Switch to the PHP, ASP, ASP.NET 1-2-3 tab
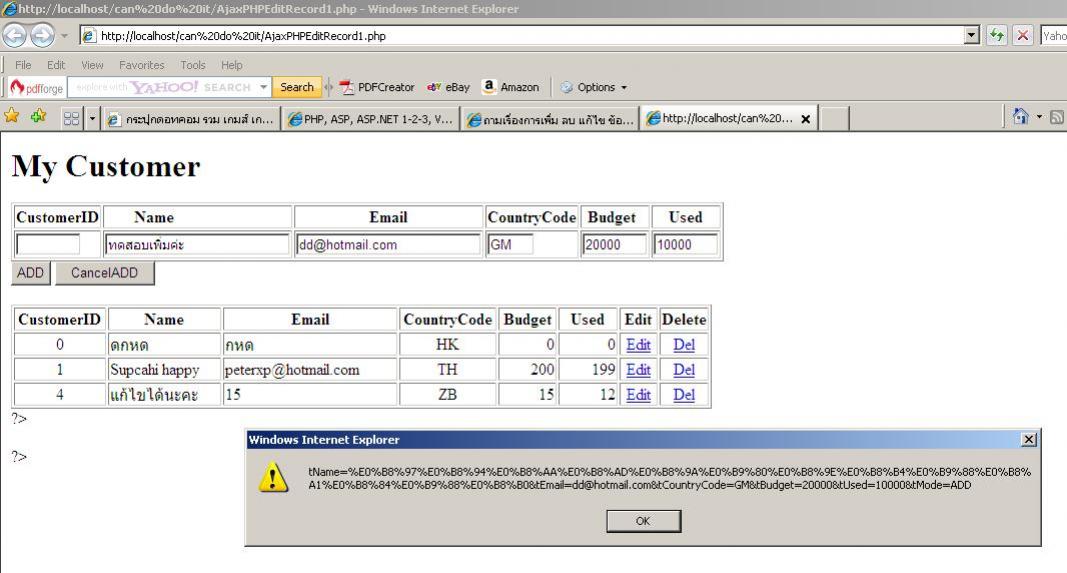This screenshot has height=573, width=1067. coord(370,119)
